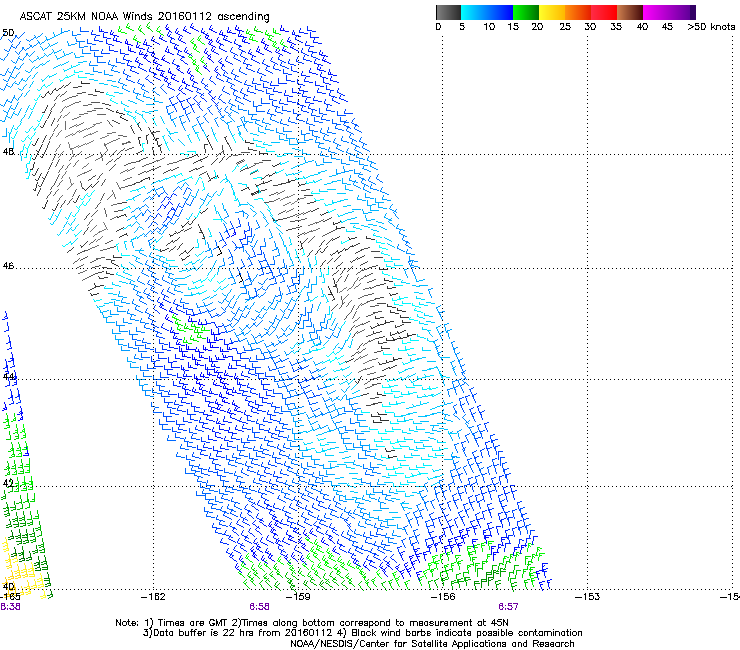This screenshot has width=740, height=650.
Task: Click the '35' legend scale label
Action: (616, 26)
